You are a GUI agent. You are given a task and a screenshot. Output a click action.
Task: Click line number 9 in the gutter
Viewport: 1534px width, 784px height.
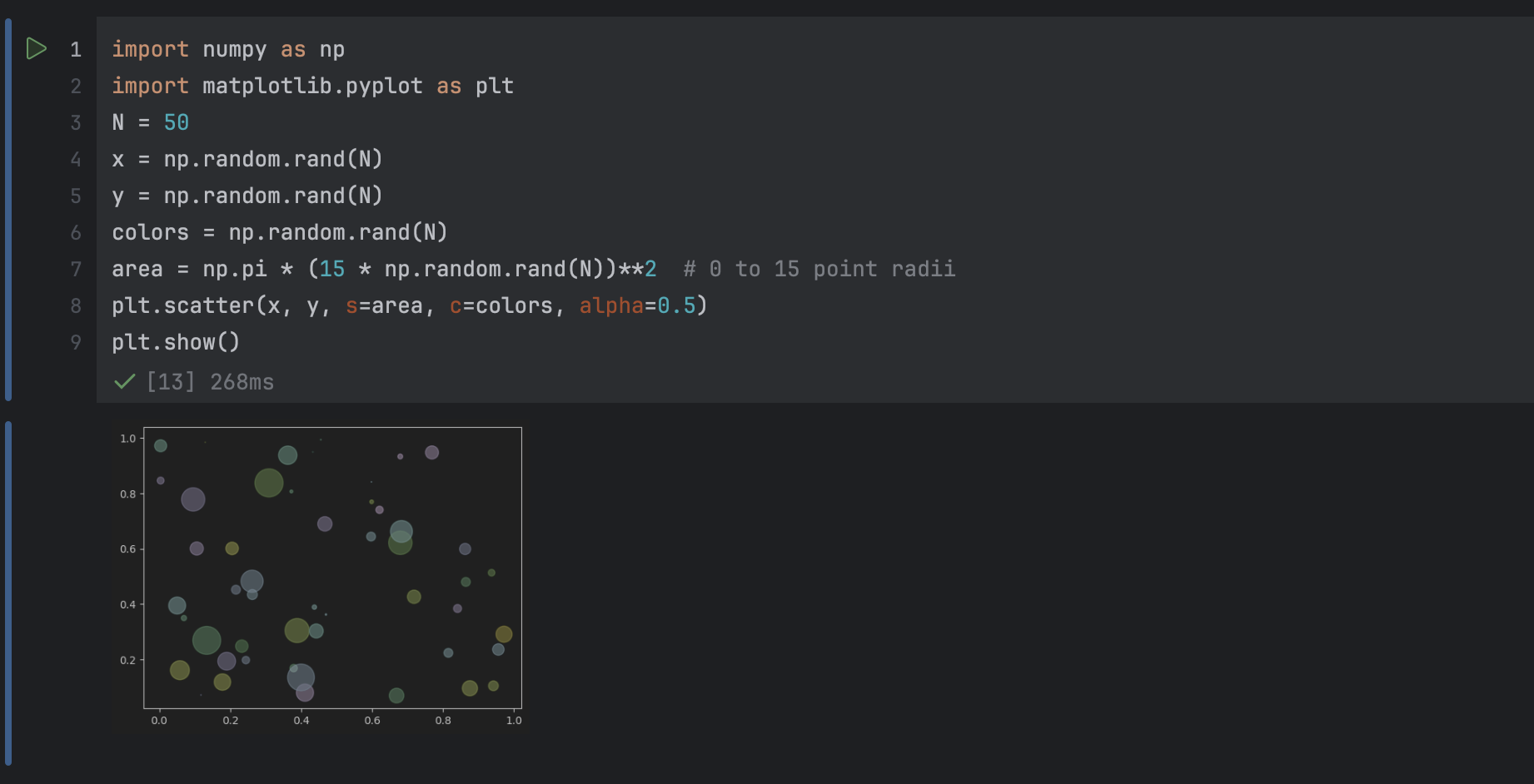coord(76,341)
